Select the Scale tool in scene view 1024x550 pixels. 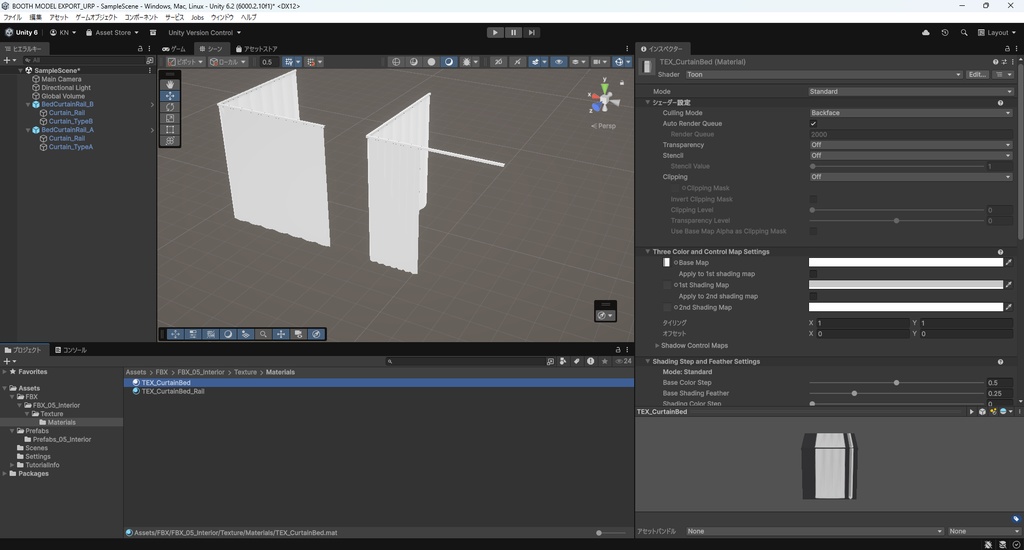click(170, 118)
